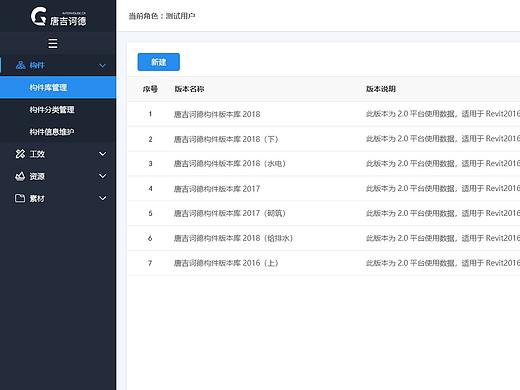Expand the 资源 menu chevron
Viewport: 520px width, 390px height.
pyautogui.click(x=103, y=176)
